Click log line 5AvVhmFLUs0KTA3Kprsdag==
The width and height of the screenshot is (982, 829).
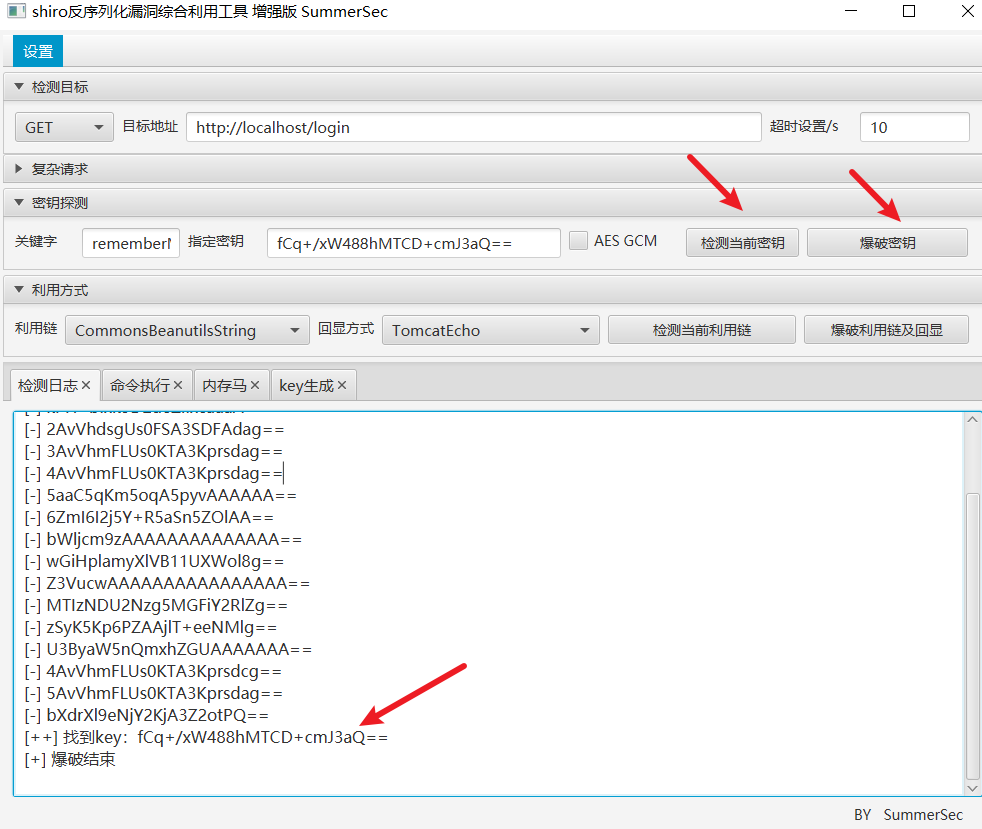coord(153,694)
